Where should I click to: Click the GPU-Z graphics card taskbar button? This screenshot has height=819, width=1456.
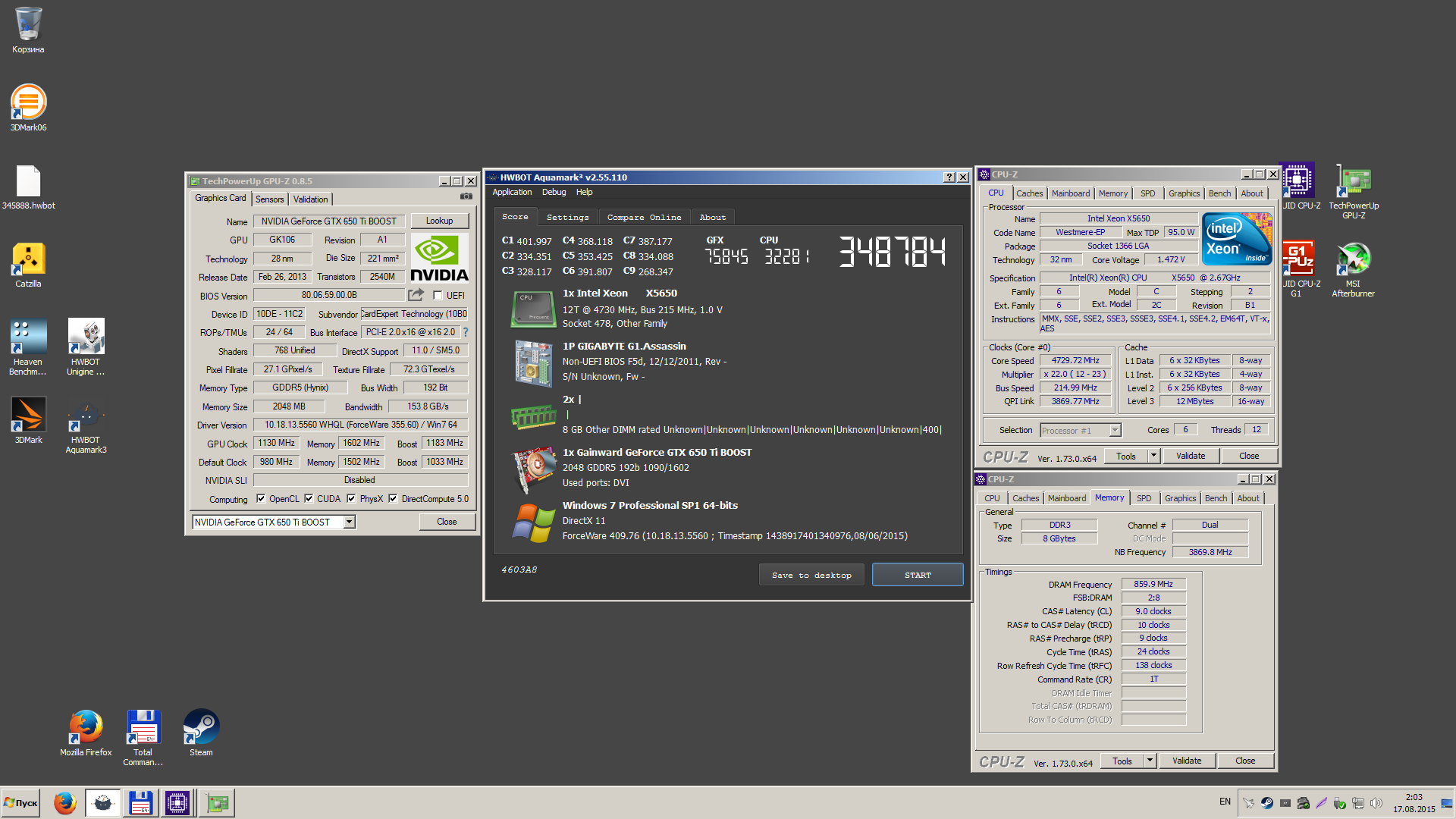pyautogui.click(x=217, y=802)
